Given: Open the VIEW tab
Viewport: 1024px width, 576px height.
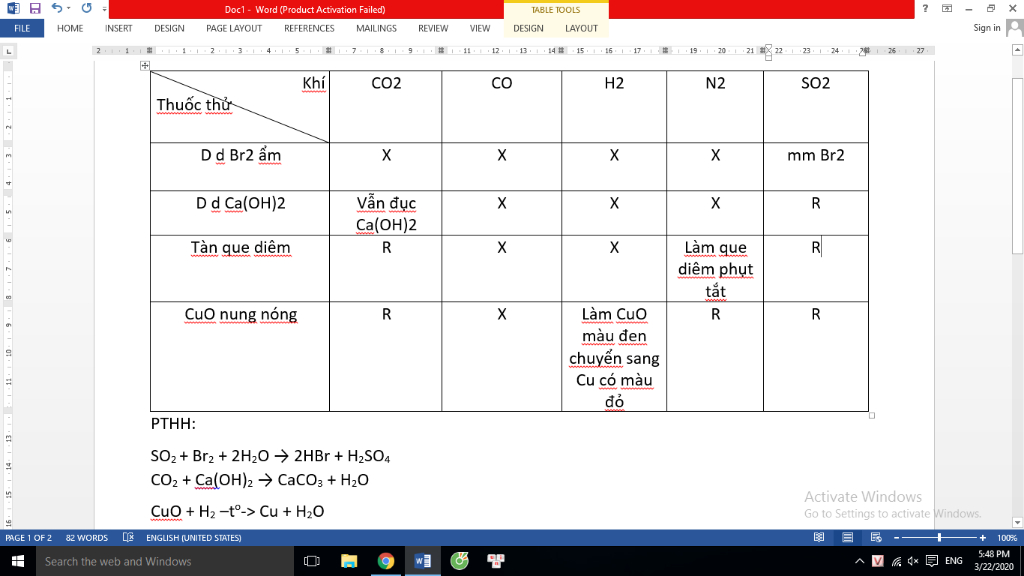Looking at the screenshot, I should pyautogui.click(x=480, y=28).
